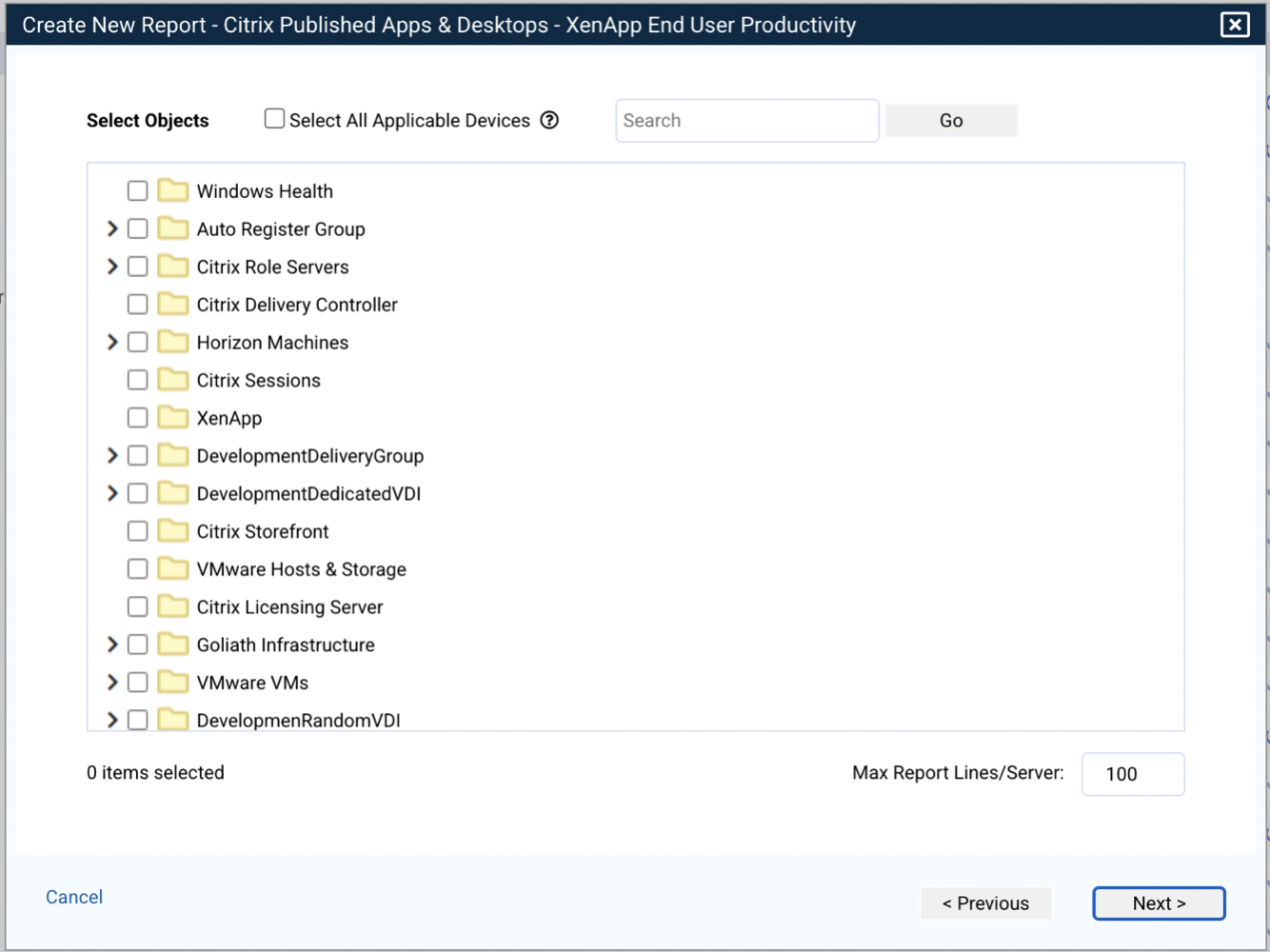Select the Windows Health label
The width and height of the screenshot is (1270, 952).
[265, 191]
